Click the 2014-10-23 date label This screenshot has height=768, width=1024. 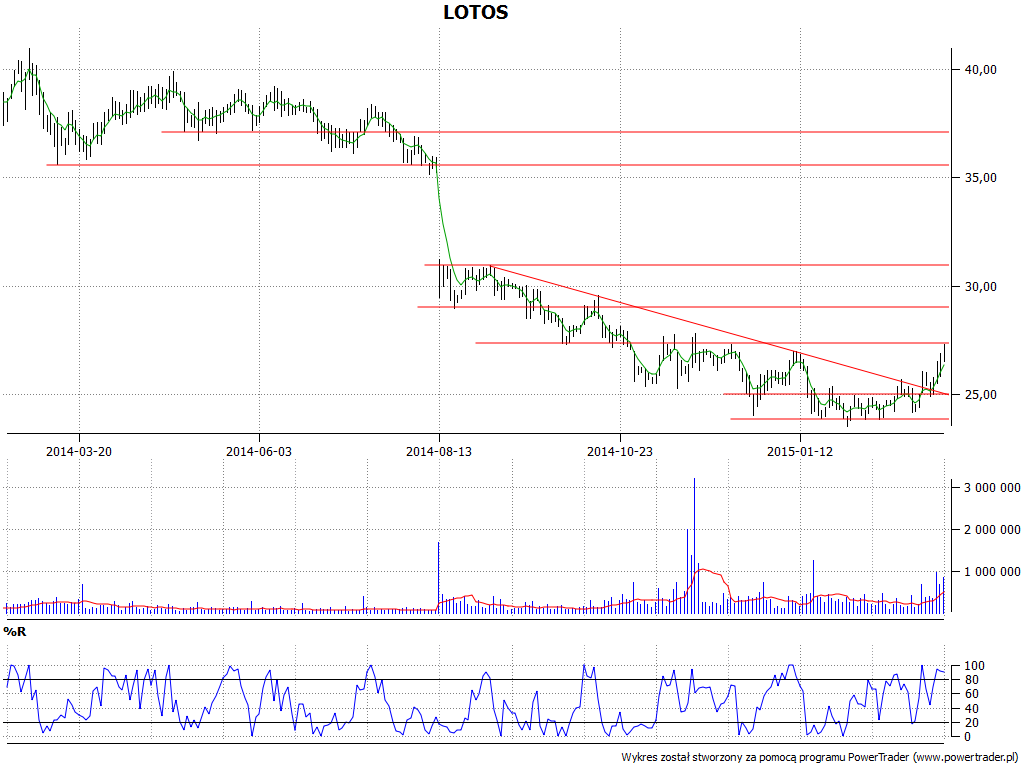coord(620,451)
